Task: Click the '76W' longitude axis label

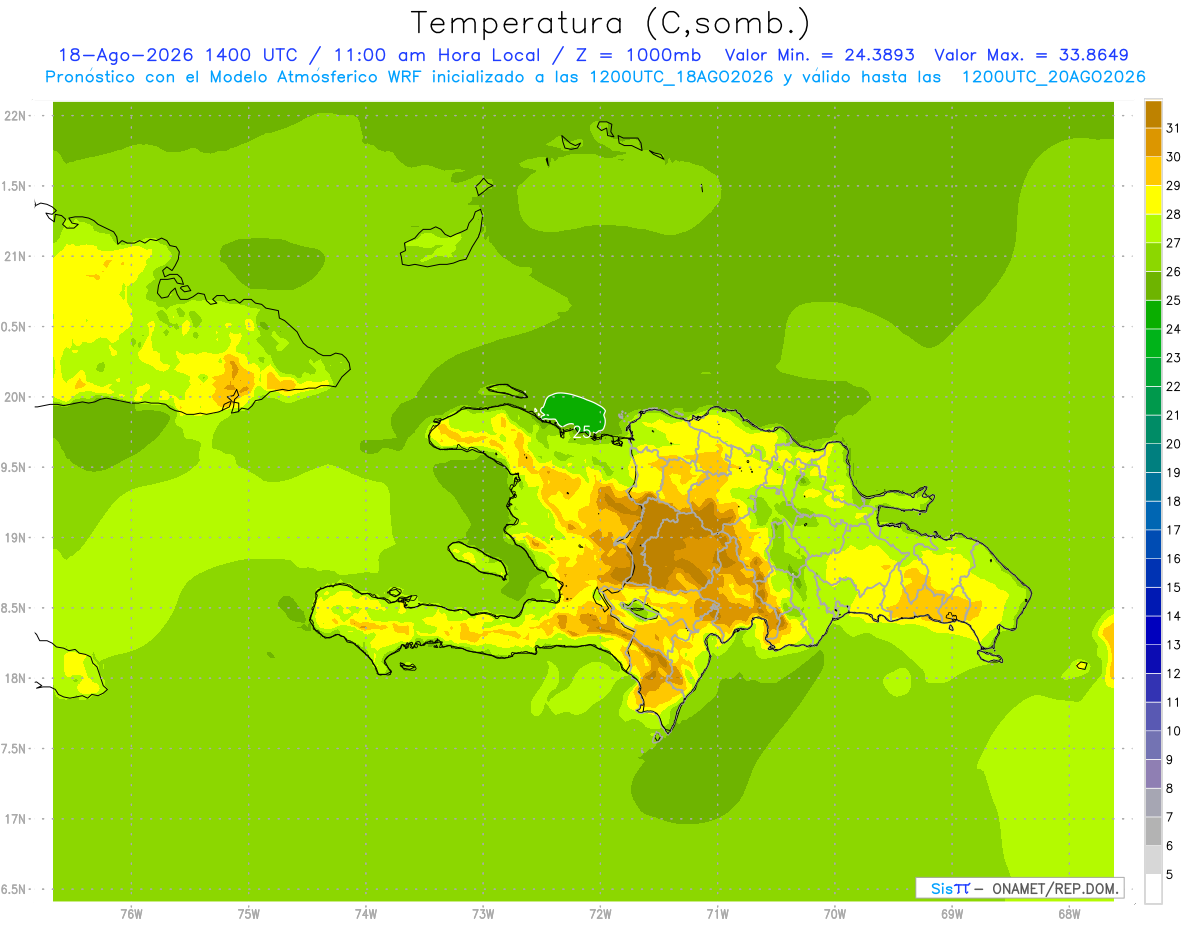Action: 131,914
